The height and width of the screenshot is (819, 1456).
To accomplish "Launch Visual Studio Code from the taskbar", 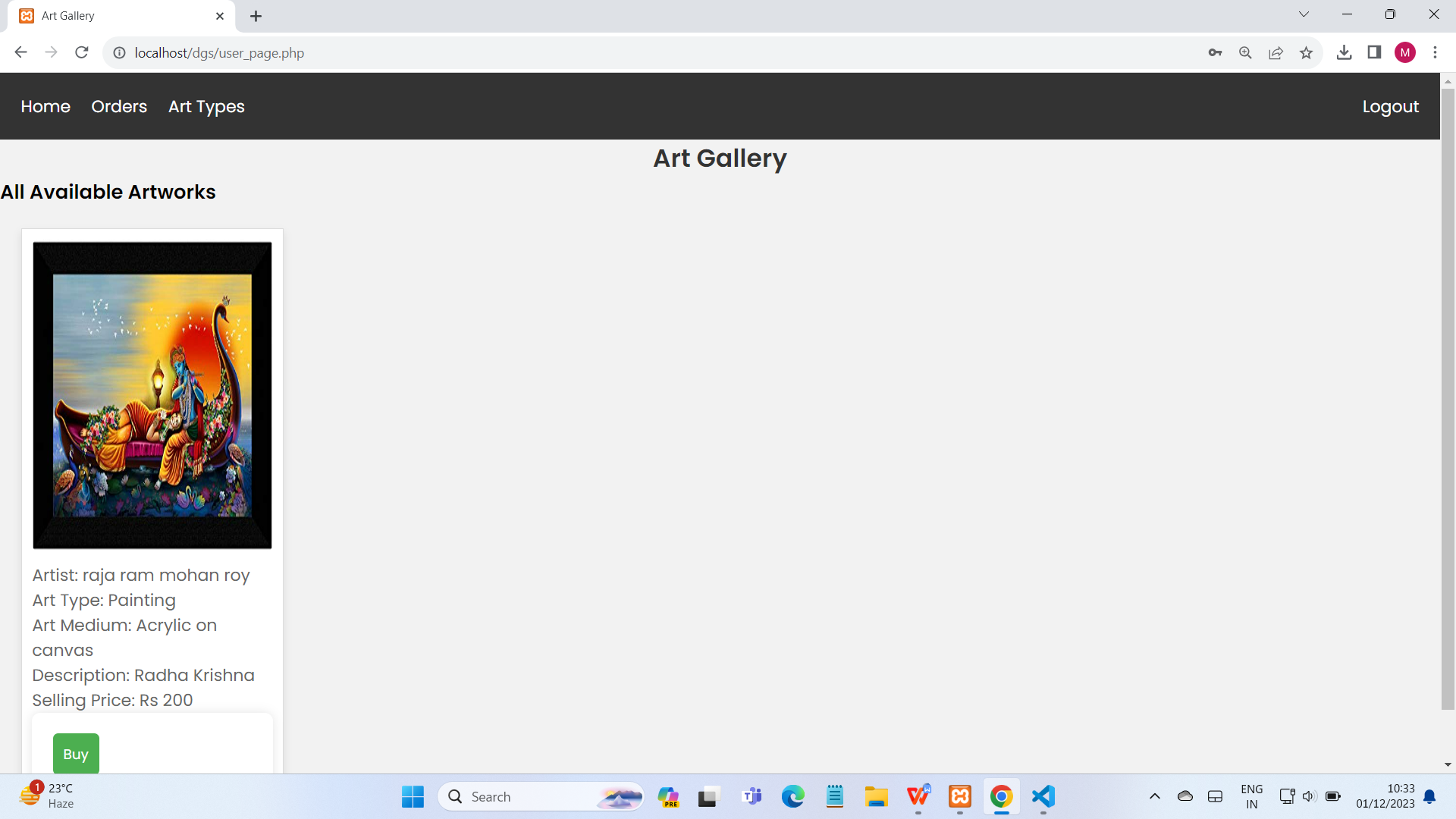I will 1043,796.
